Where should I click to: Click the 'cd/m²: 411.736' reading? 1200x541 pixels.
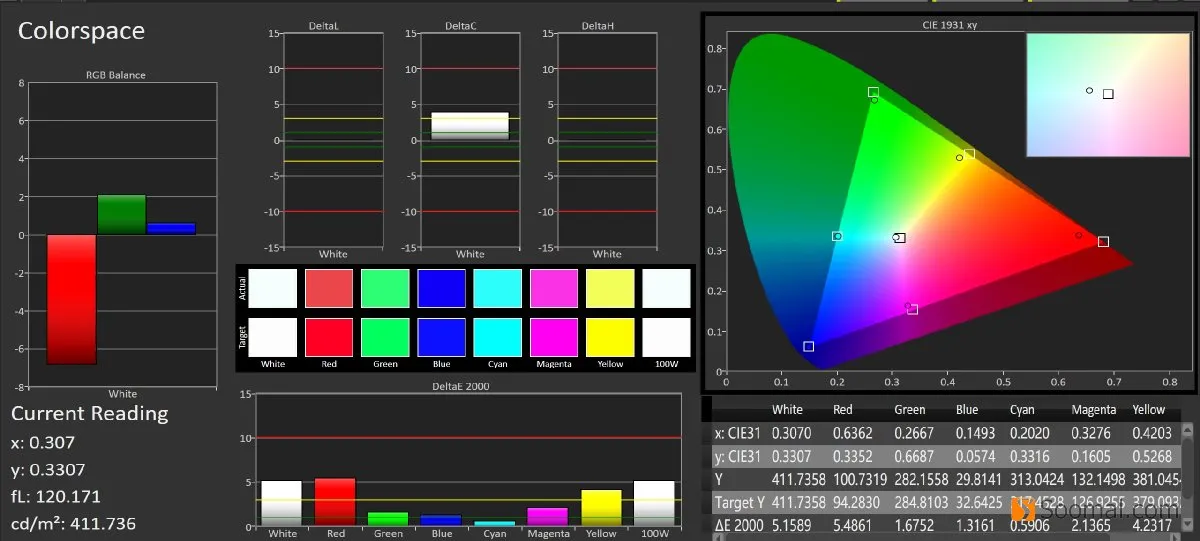(74, 523)
